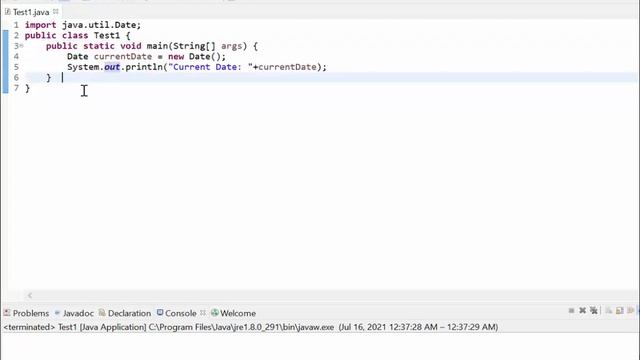This screenshot has width=640, height=360.
Task: Collapse the main method fold marker on line 3
Action: pyautogui.click(x=22, y=46)
